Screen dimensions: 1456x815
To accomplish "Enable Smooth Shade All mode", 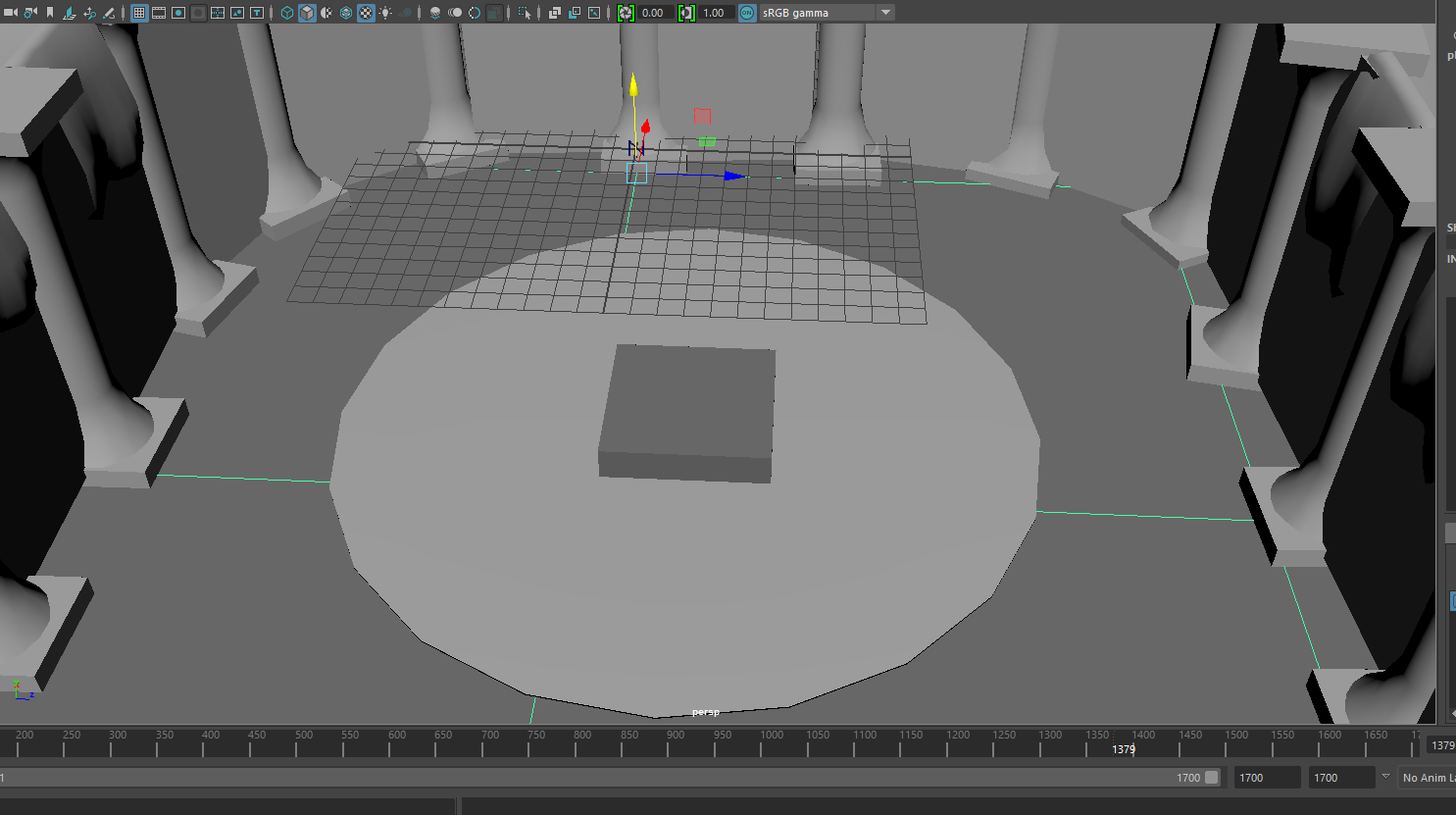I will pyautogui.click(x=307, y=13).
